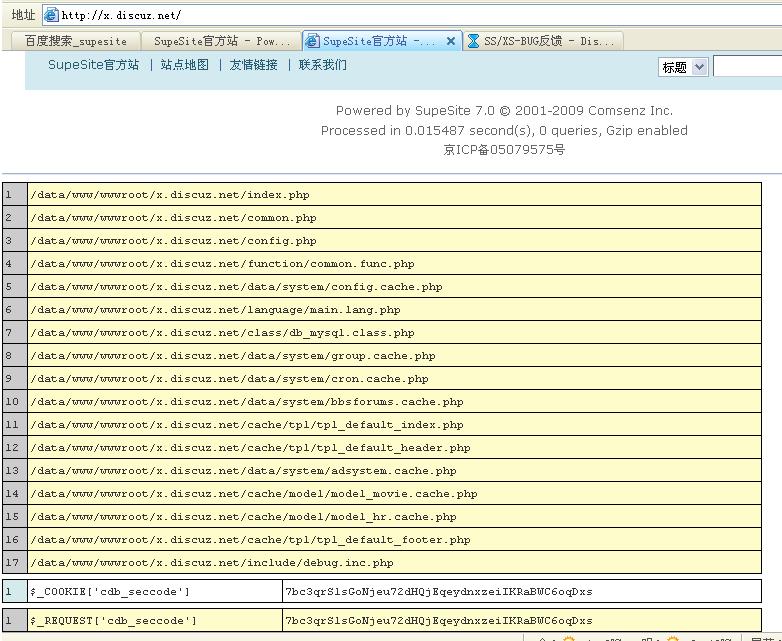Click hourglass loading icon on SS/XS-BUG tab
Image resolution: width=782 pixels, height=641 pixels.
tap(473, 41)
